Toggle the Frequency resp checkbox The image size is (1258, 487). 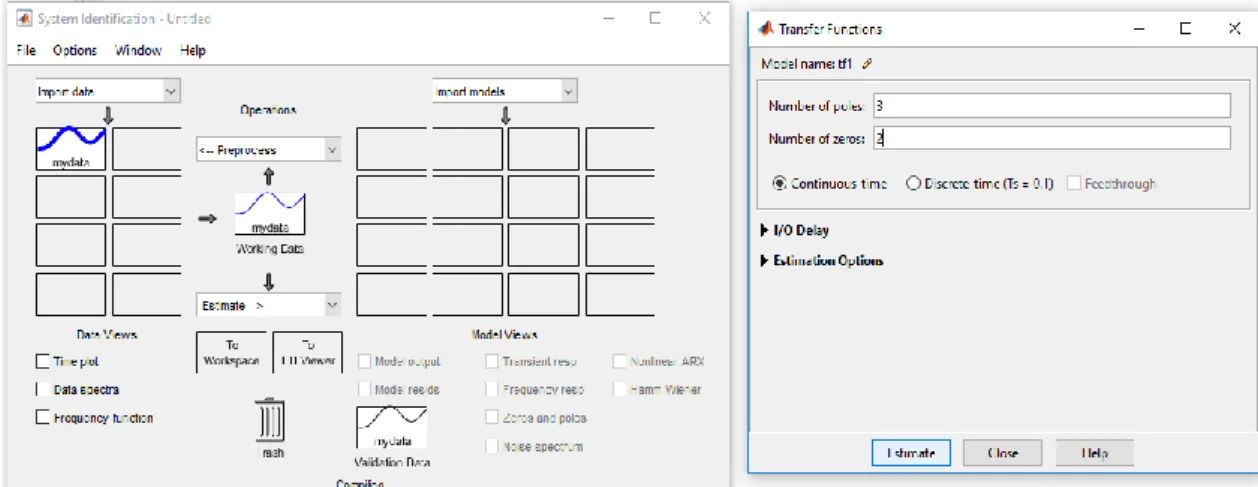tap(492, 389)
